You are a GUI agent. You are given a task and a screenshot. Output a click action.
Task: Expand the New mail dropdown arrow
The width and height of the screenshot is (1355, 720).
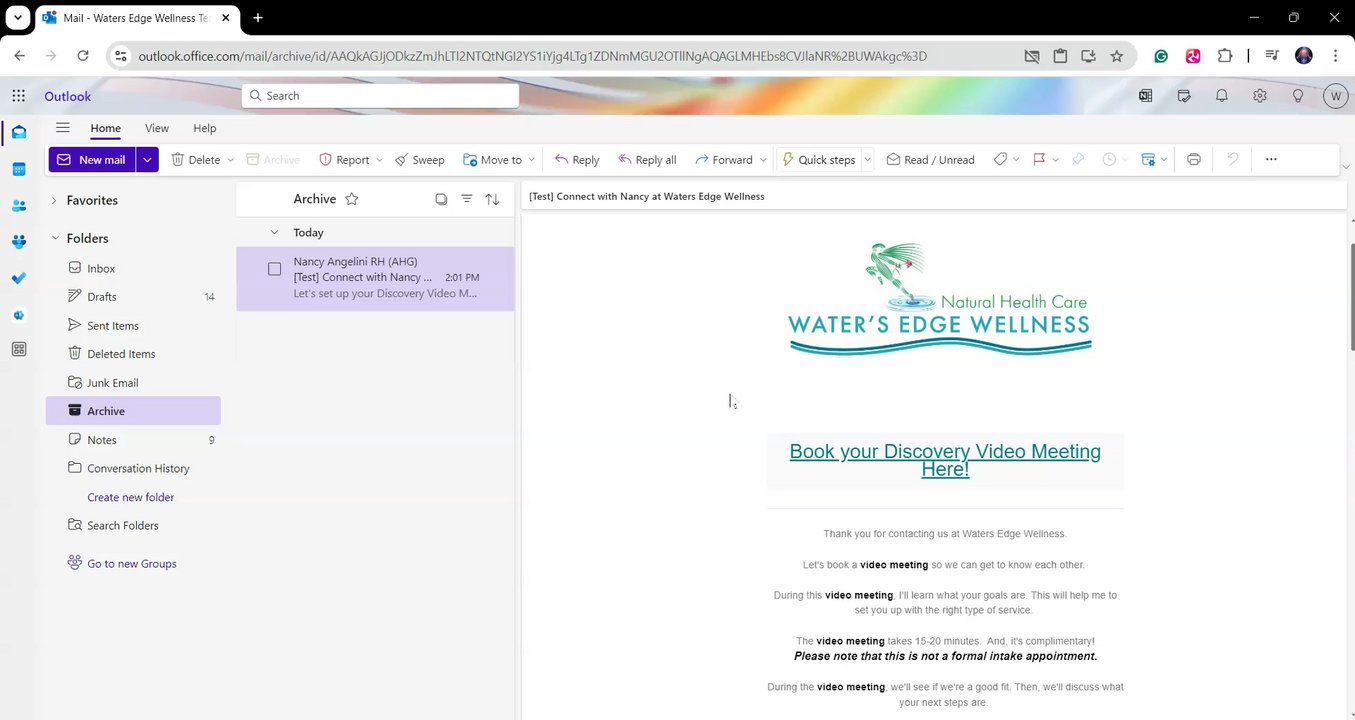coord(147,159)
